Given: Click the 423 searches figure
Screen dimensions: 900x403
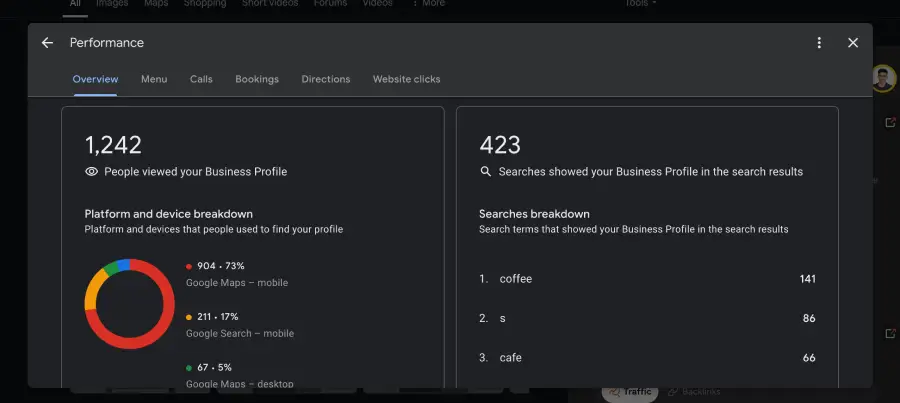Looking at the screenshot, I should tap(500, 145).
